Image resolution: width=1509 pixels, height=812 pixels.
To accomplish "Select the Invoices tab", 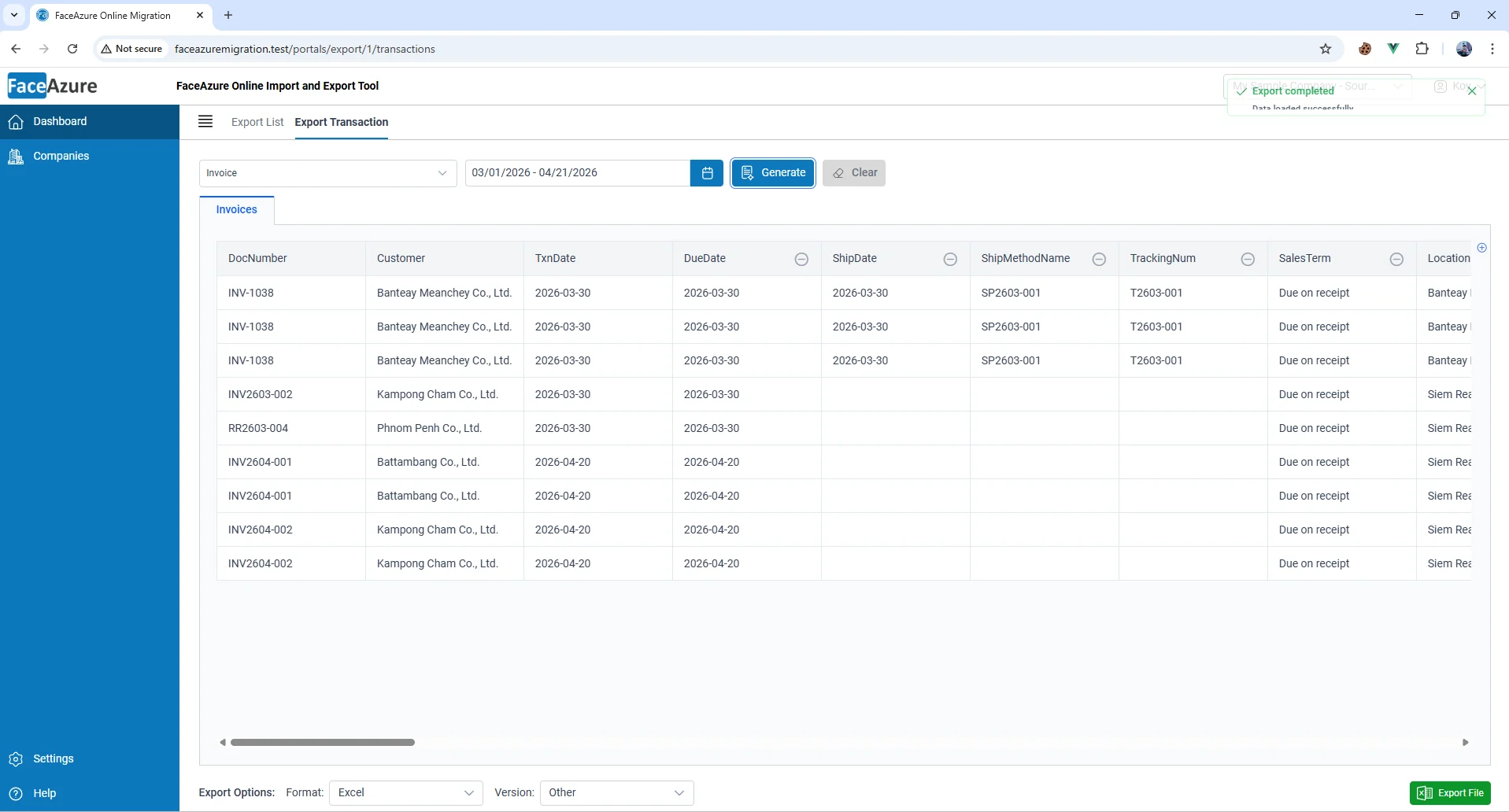I will [237, 209].
